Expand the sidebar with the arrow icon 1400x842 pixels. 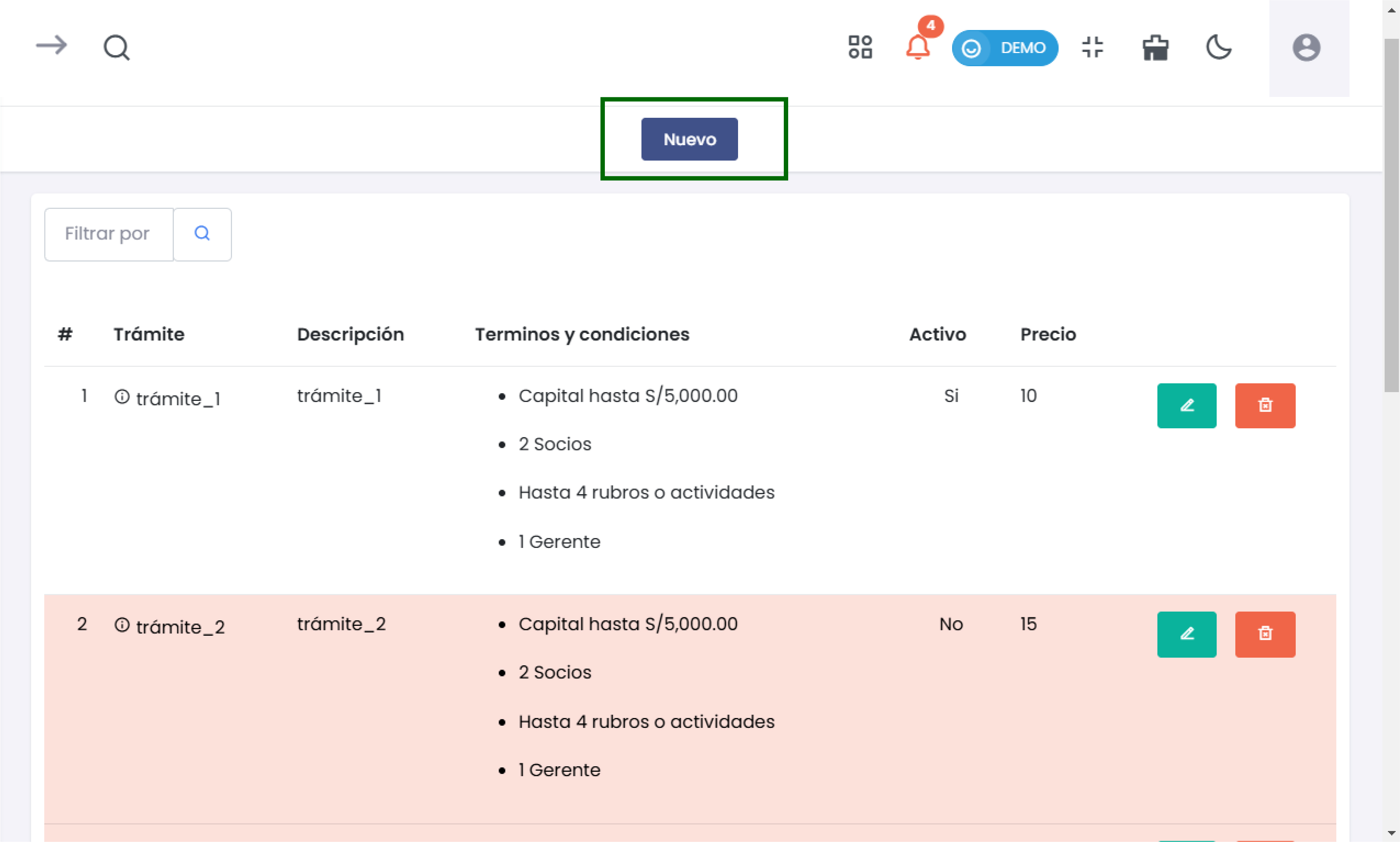50,46
